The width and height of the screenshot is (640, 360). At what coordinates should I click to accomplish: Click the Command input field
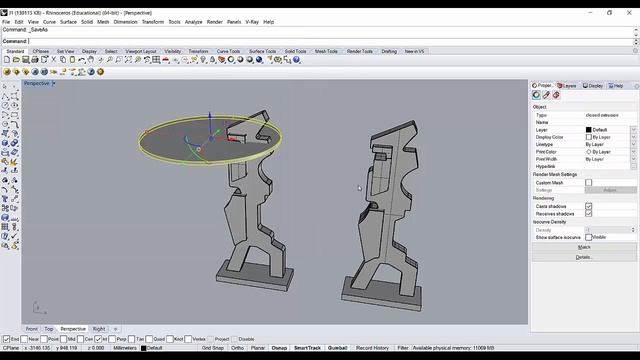coord(331,41)
